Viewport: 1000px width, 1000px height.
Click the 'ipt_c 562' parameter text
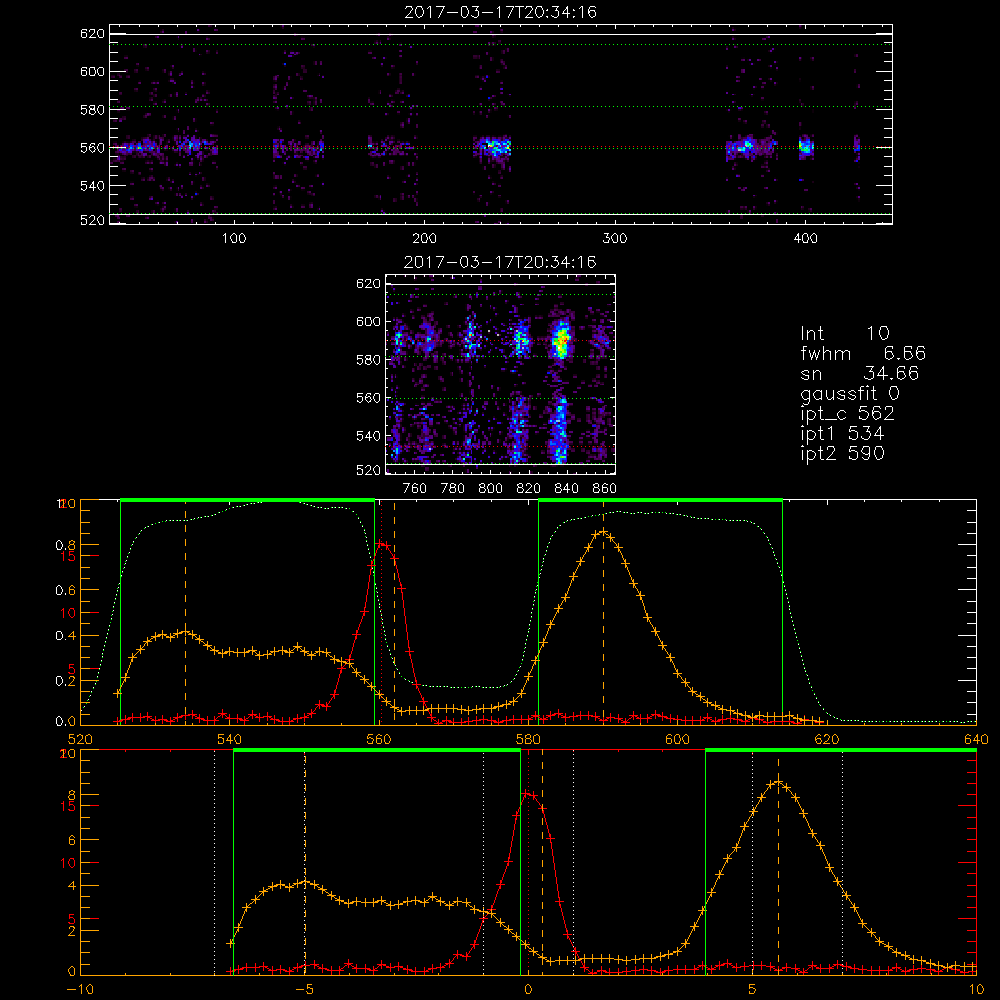pyautogui.click(x=848, y=414)
